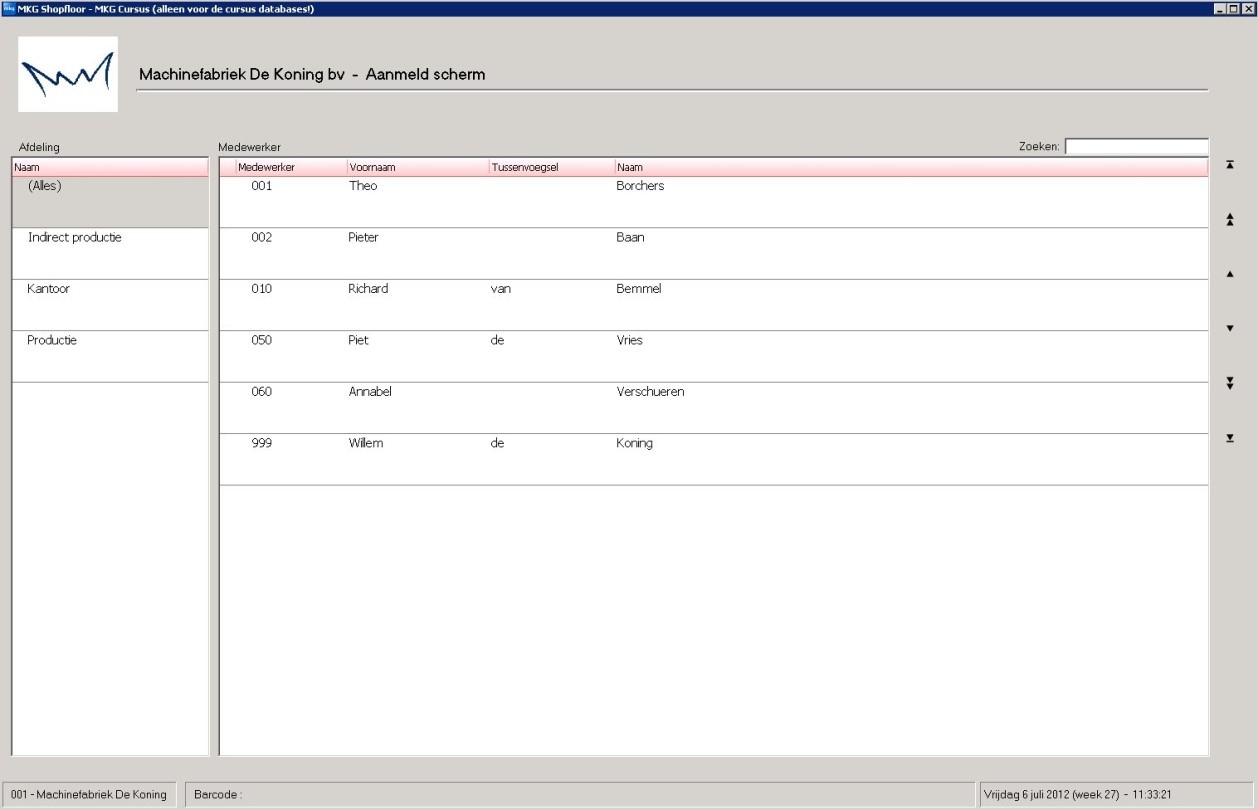Click the company crown logo
This screenshot has width=1258, height=810.
point(68,74)
